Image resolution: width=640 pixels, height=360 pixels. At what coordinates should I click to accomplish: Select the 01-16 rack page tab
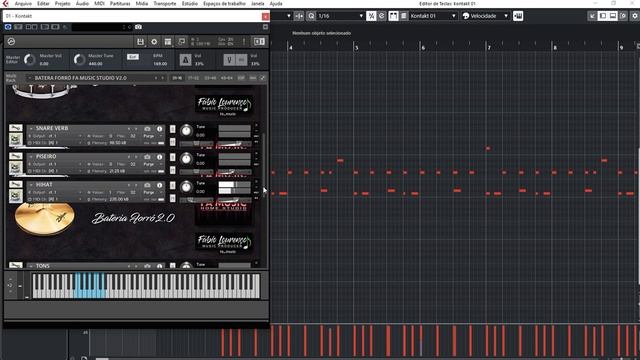click(177, 78)
